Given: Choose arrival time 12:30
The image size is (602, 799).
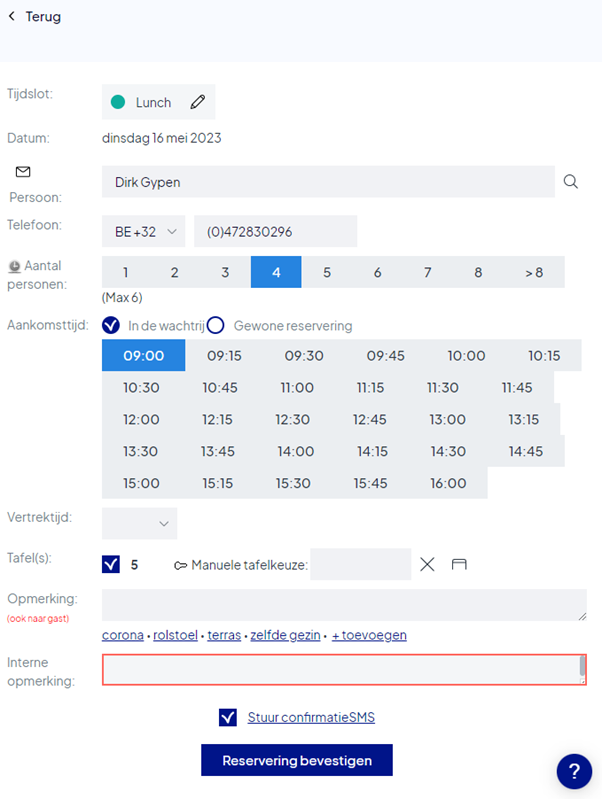Looking at the screenshot, I should coord(293,419).
